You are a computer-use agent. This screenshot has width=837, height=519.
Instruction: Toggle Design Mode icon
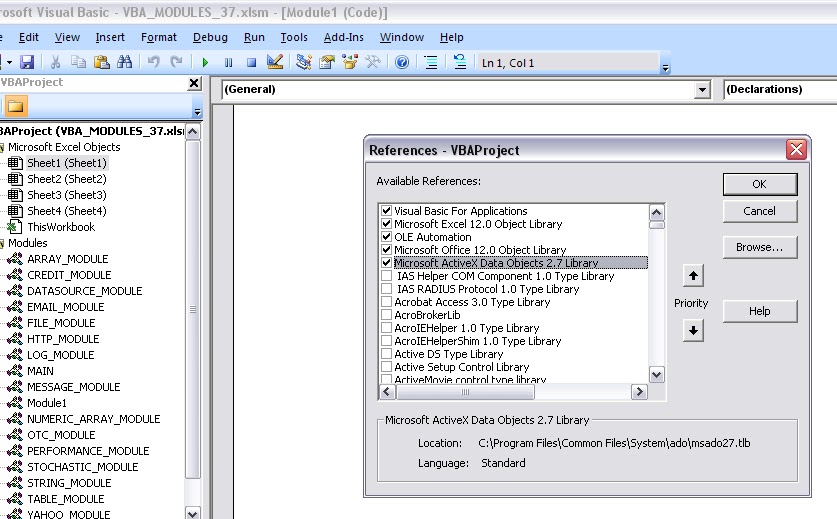[275, 62]
